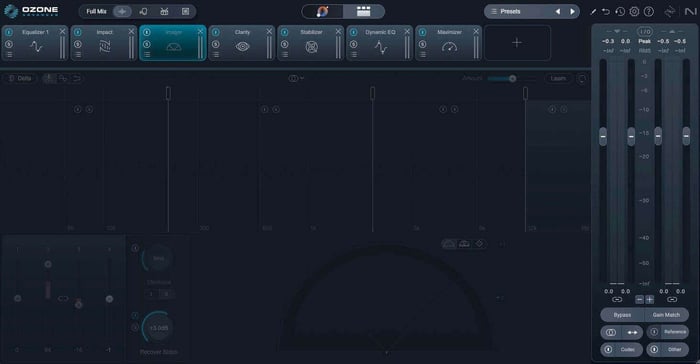Viewport: 700px width, 364px height.
Task: Toggle the Dither button
Action: coord(668,349)
